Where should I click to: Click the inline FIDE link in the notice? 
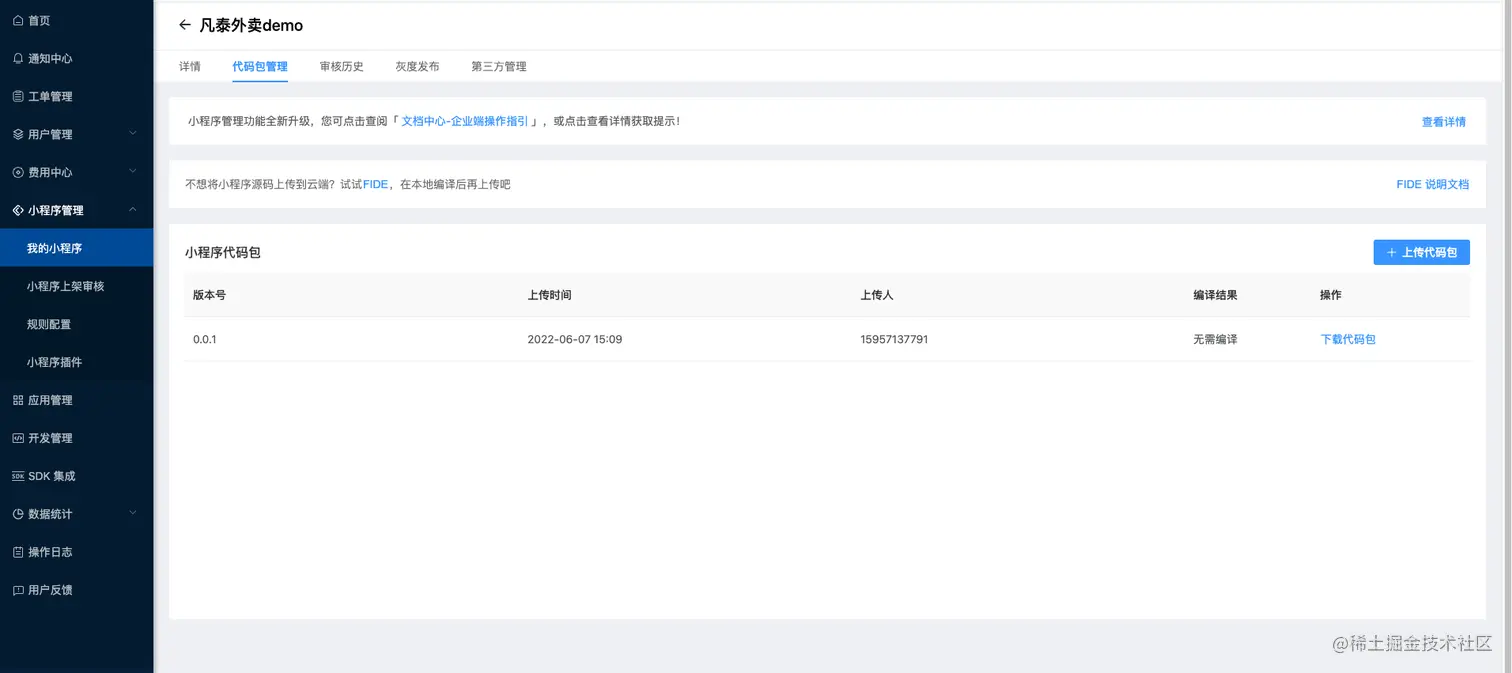pos(375,184)
